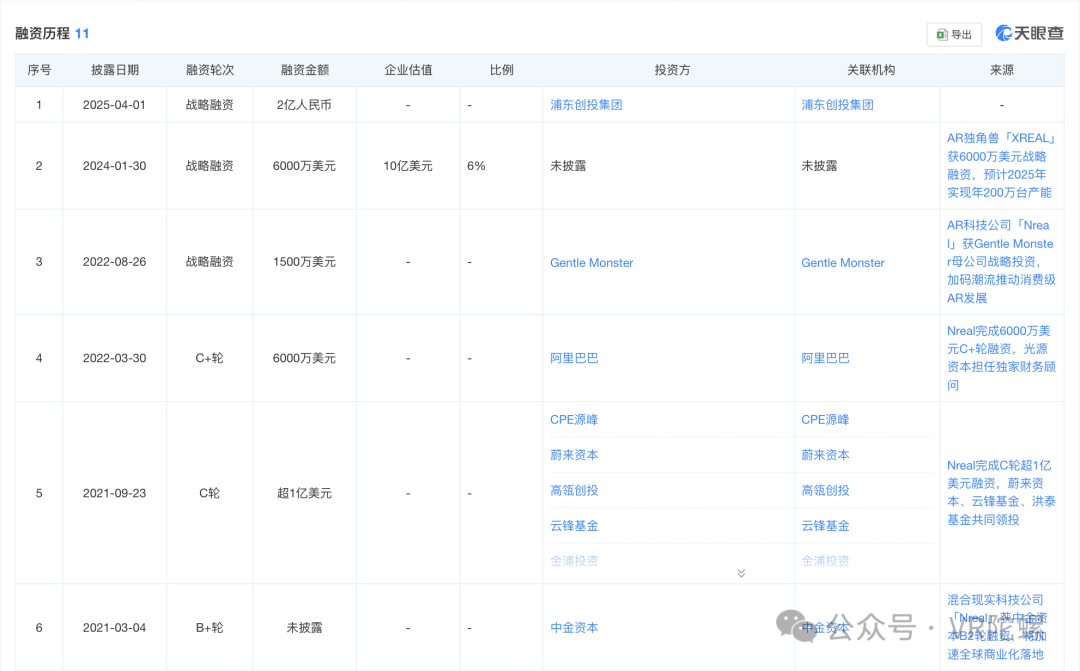Open the AR科技公司 Gentle Monster news source link
The image size is (1080, 671).
(1001, 262)
